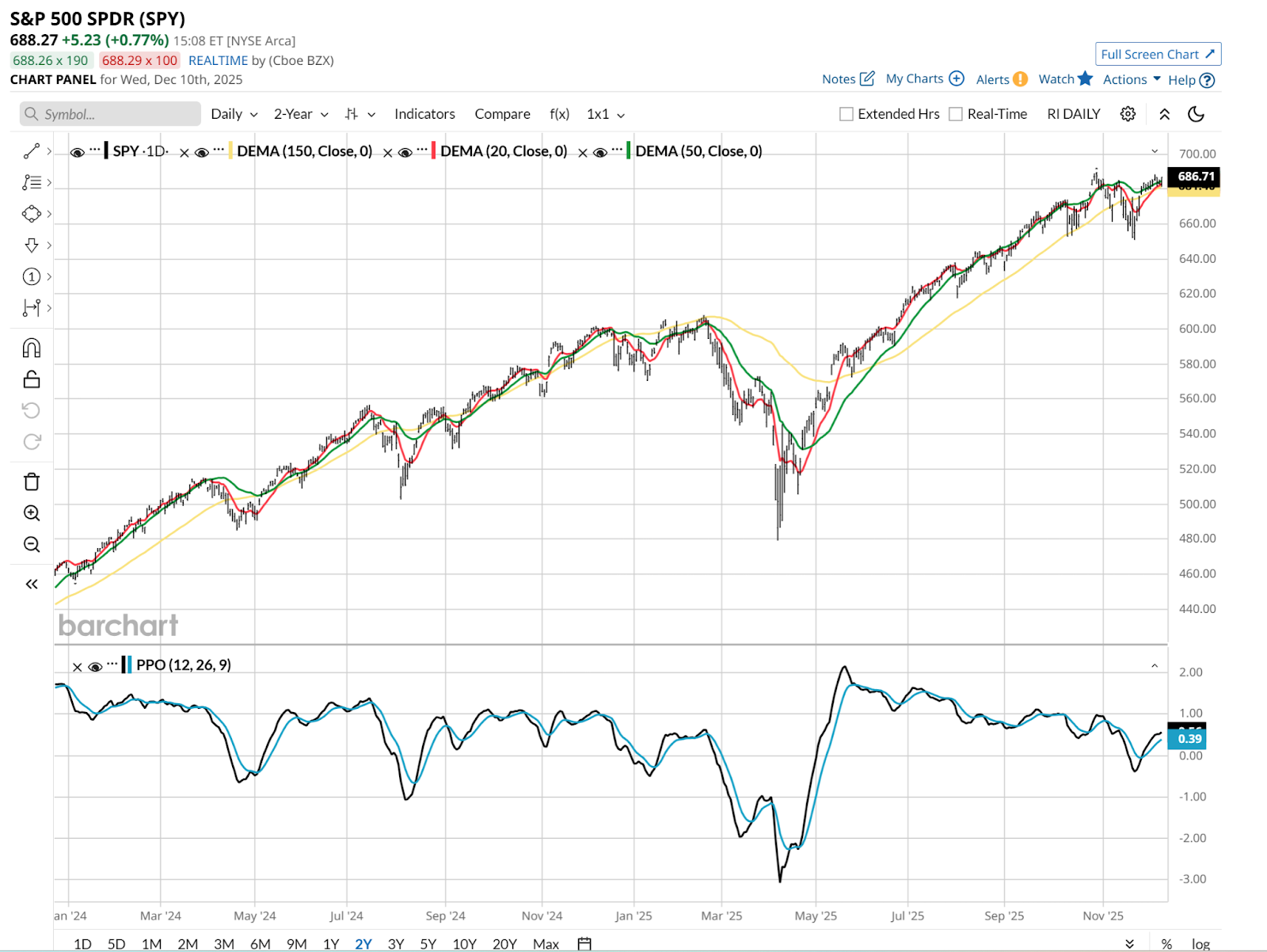Image resolution: width=1267 pixels, height=952 pixels.
Task: Click the DEMA 150 yellow color swatch
Action: (230, 150)
